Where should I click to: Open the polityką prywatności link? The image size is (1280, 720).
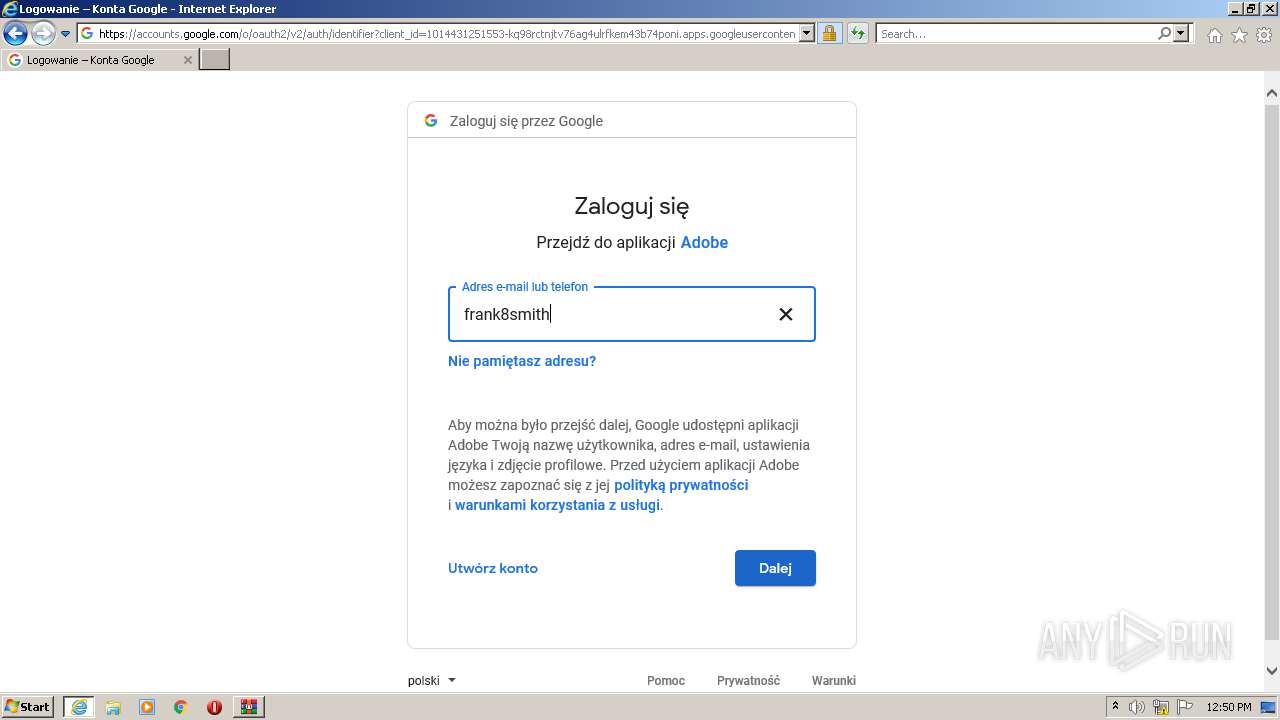click(681, 485)
